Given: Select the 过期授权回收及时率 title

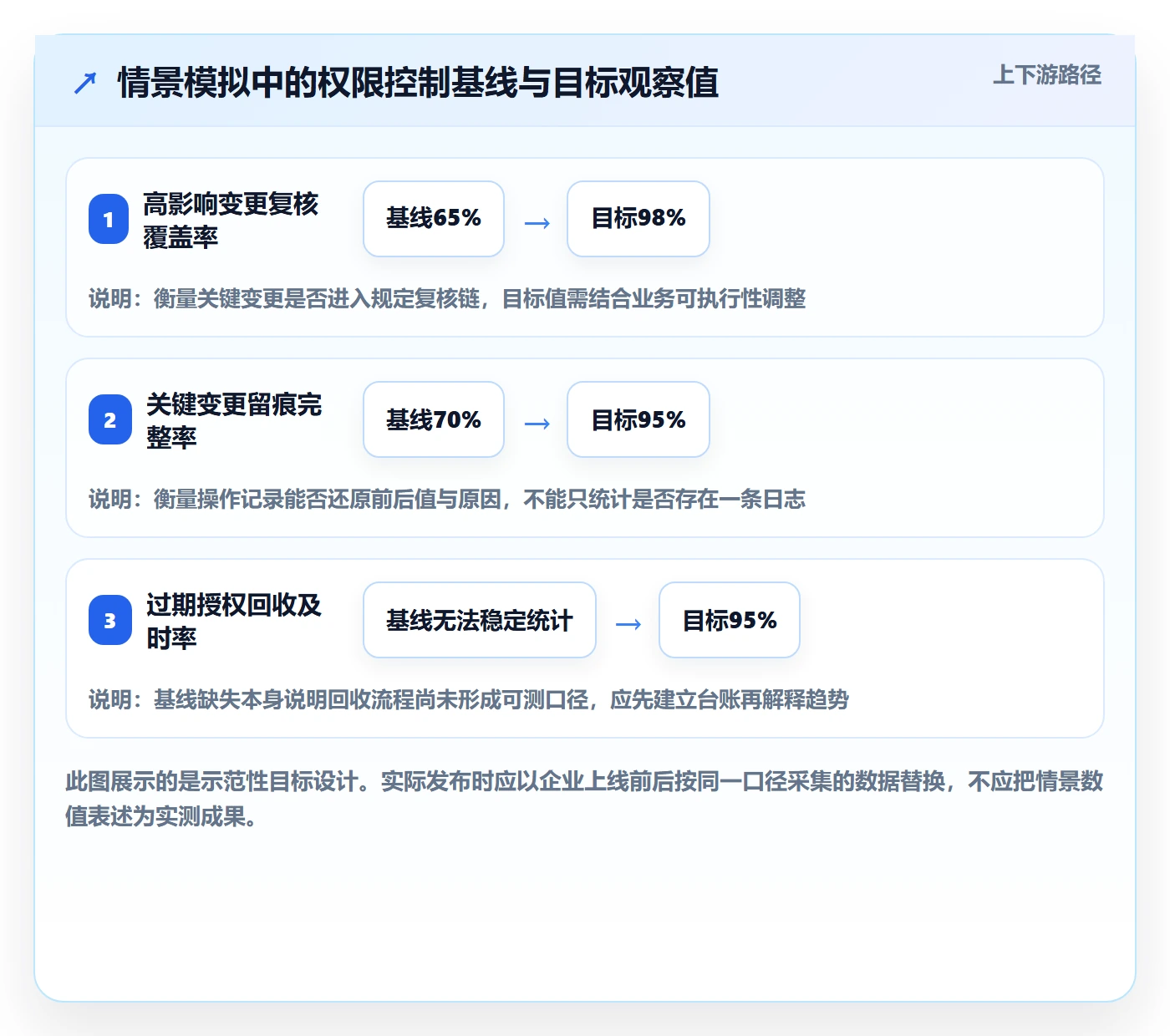Looking at the screenshot, I should pos(234,621).
